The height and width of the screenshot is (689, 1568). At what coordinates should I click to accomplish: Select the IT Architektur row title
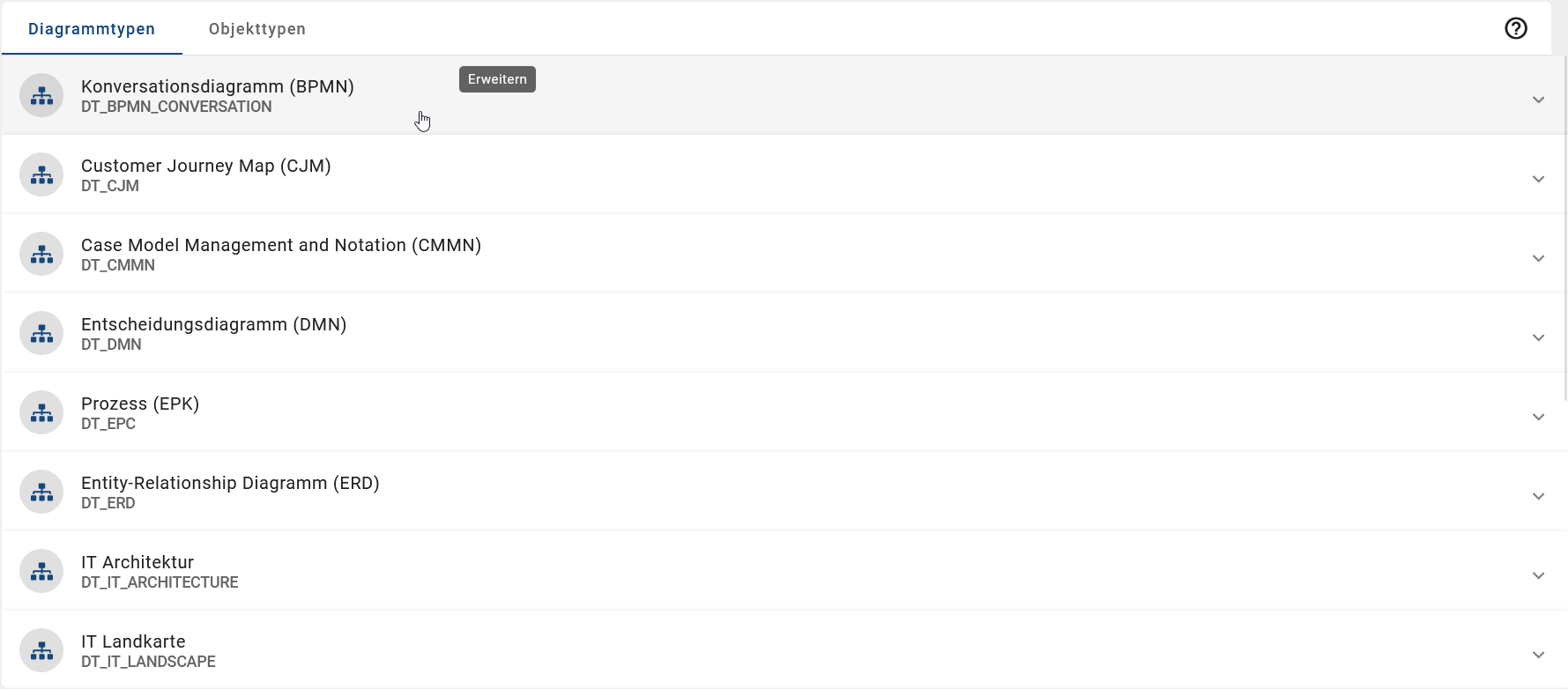pyautogui.click(x=137, y=562)
